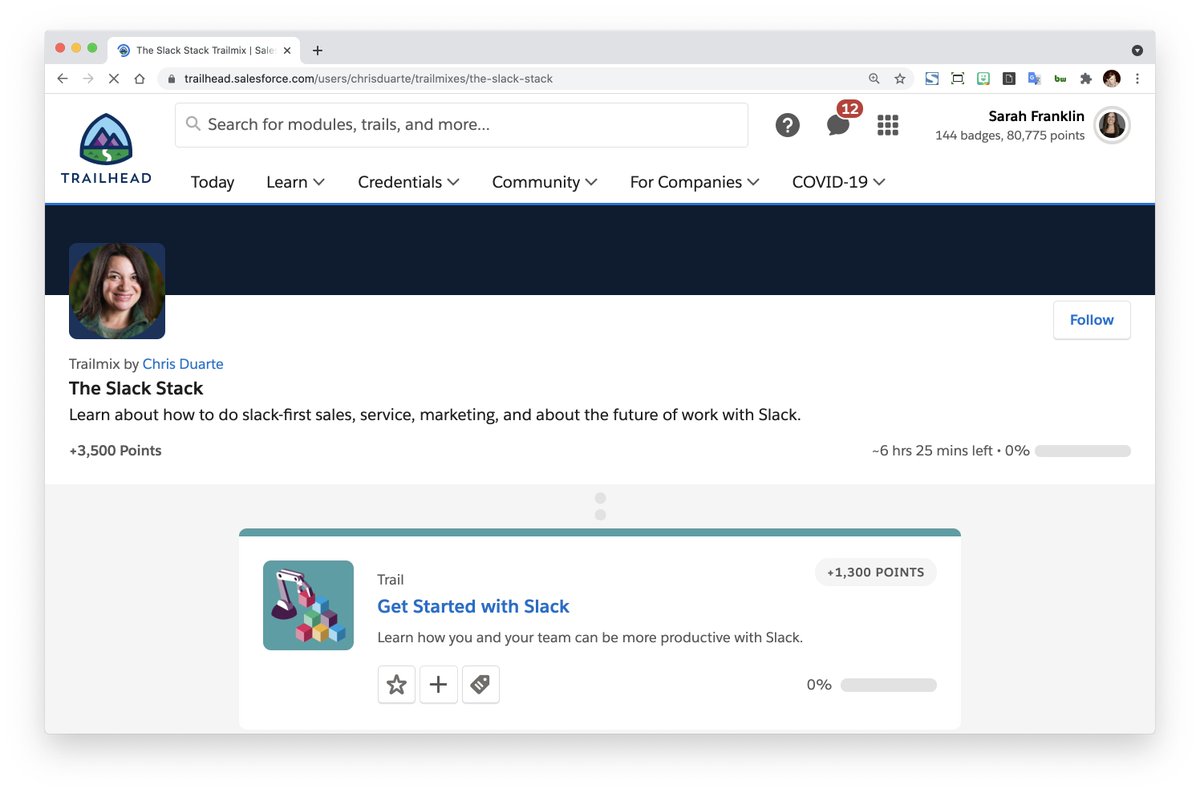Open the Google Translate extension
This screenshot has width=1200, height=793.
click(x=1035, y=78)
